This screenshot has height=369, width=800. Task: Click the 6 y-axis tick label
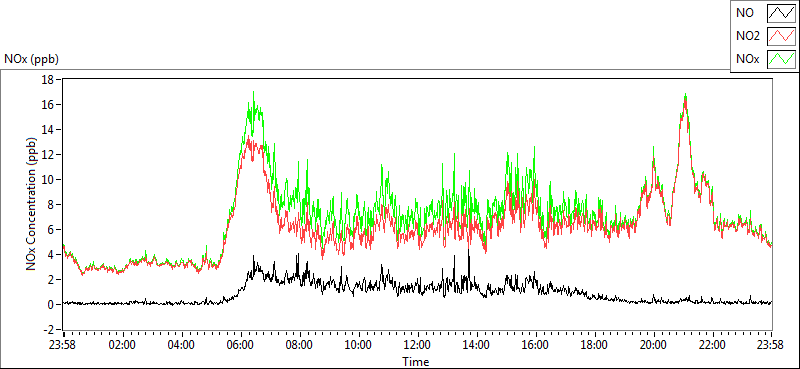pos(51,230)
